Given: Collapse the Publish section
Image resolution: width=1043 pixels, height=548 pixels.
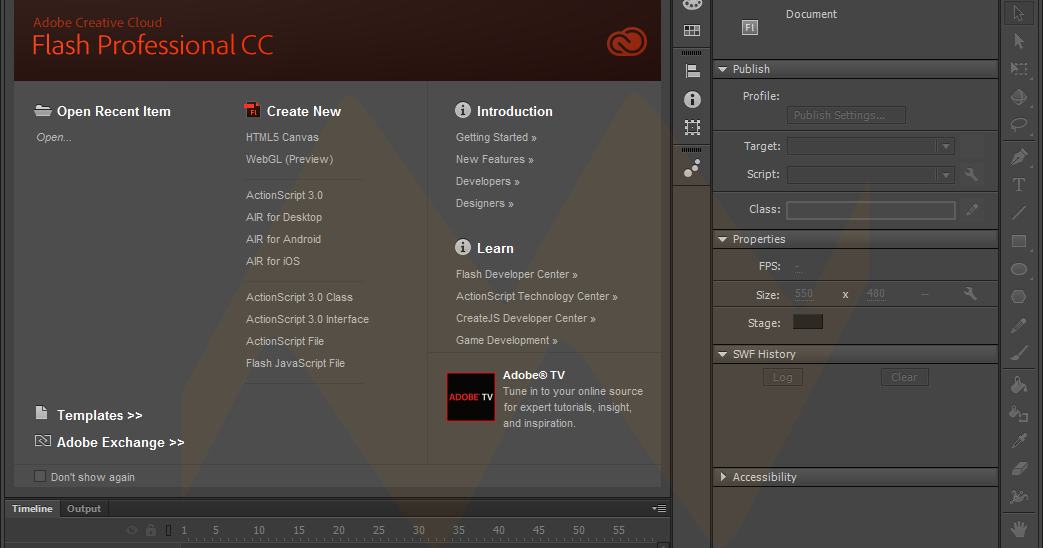Looking at the screenshot, I should [x=722, y=69].
